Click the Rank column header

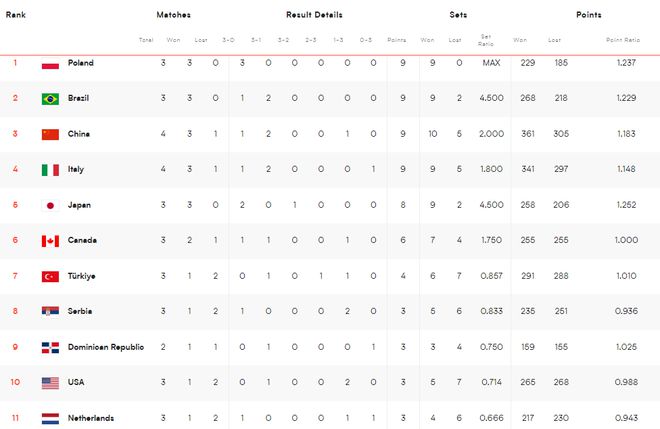(16, 15)
